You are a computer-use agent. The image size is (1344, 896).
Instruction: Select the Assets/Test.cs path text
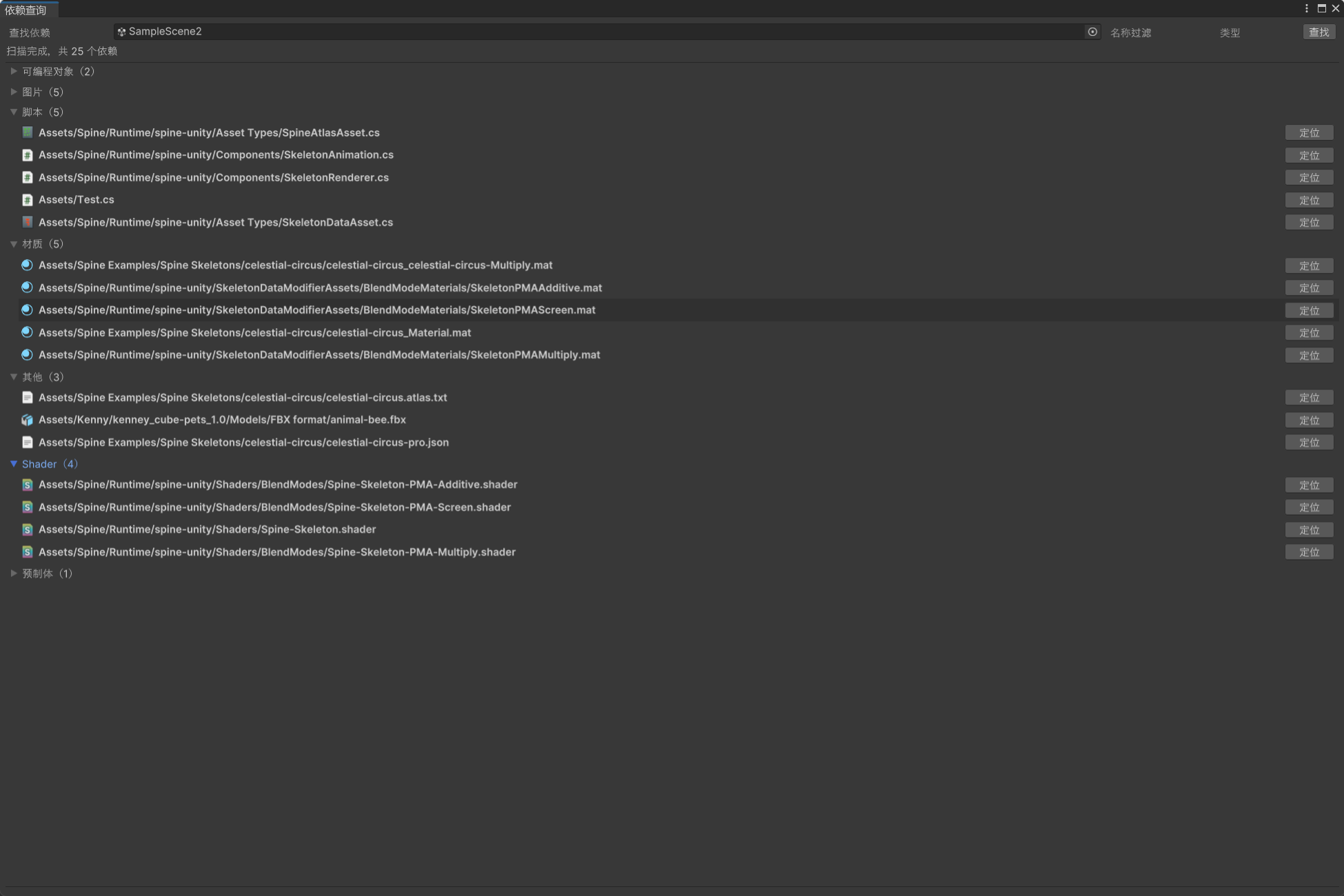click(77, 200)
